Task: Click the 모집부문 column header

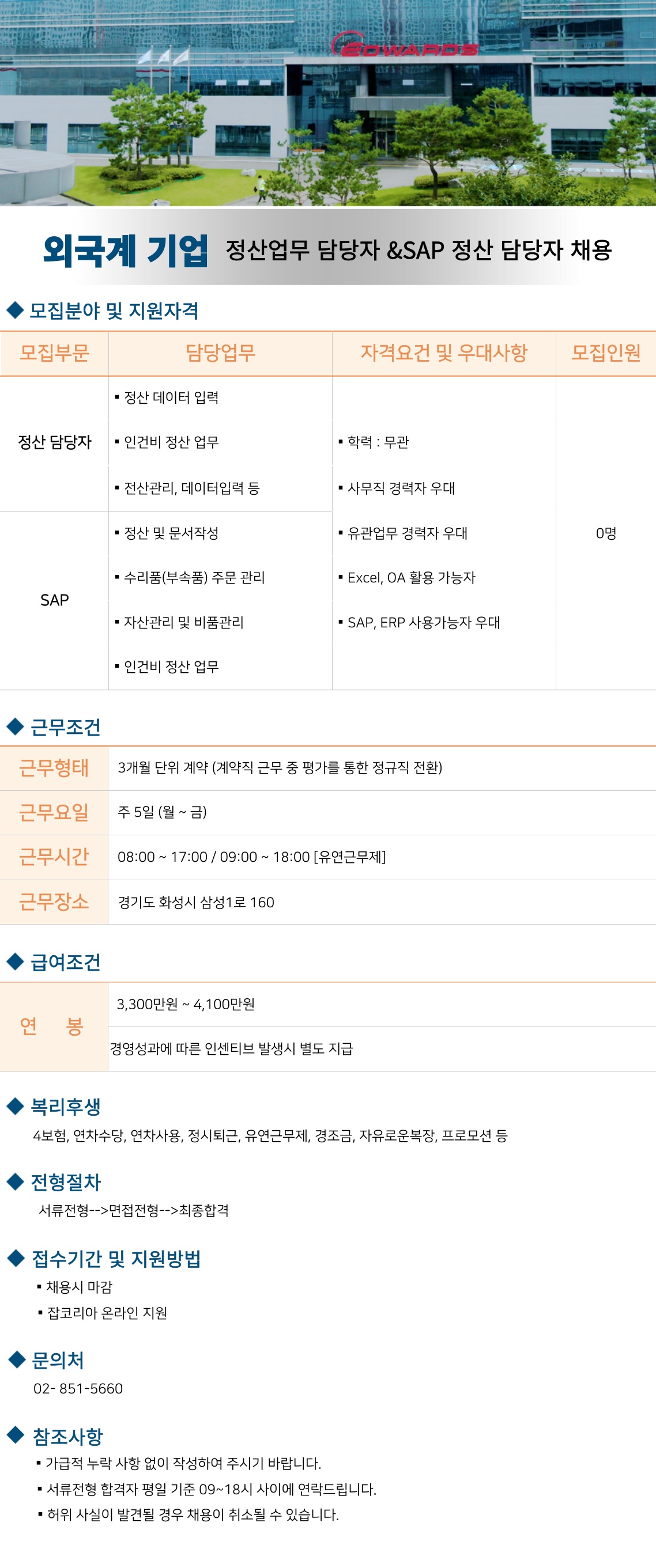Action: pos(54,353)
